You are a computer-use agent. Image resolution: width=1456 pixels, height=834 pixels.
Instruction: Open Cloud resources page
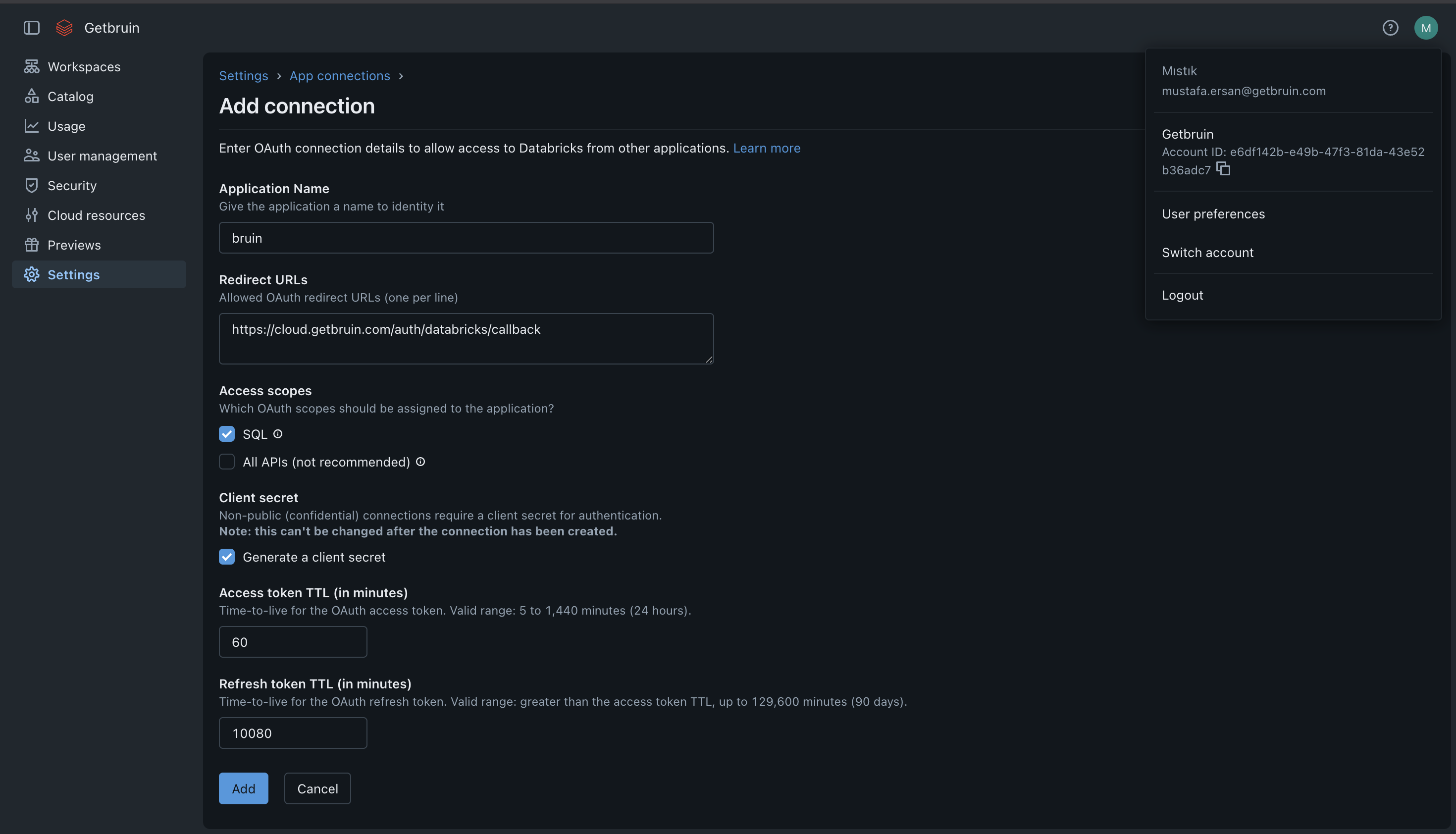point(99,215)
